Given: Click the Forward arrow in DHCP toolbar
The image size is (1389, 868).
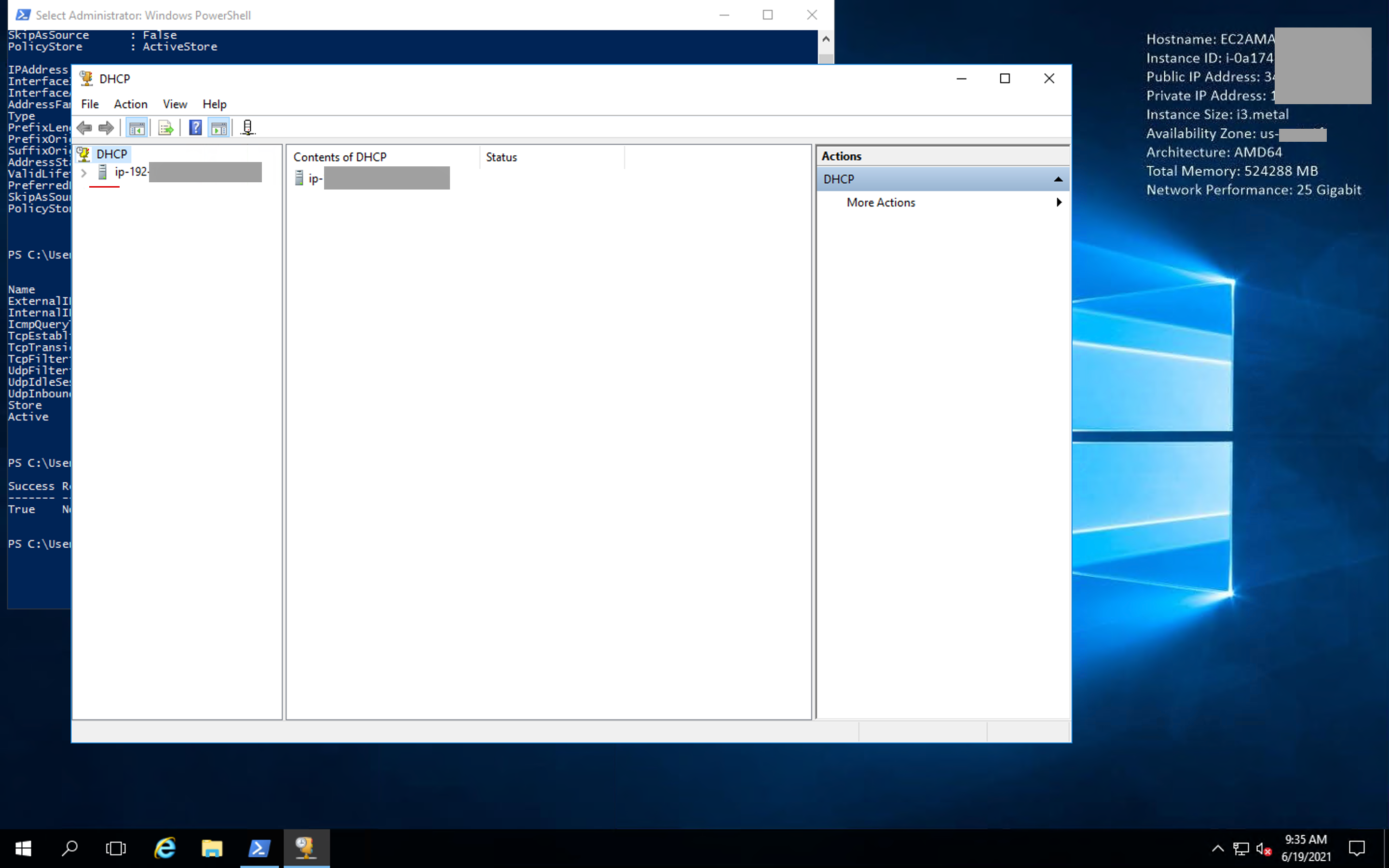Looking at the screenshot, I should coord(106,127).
